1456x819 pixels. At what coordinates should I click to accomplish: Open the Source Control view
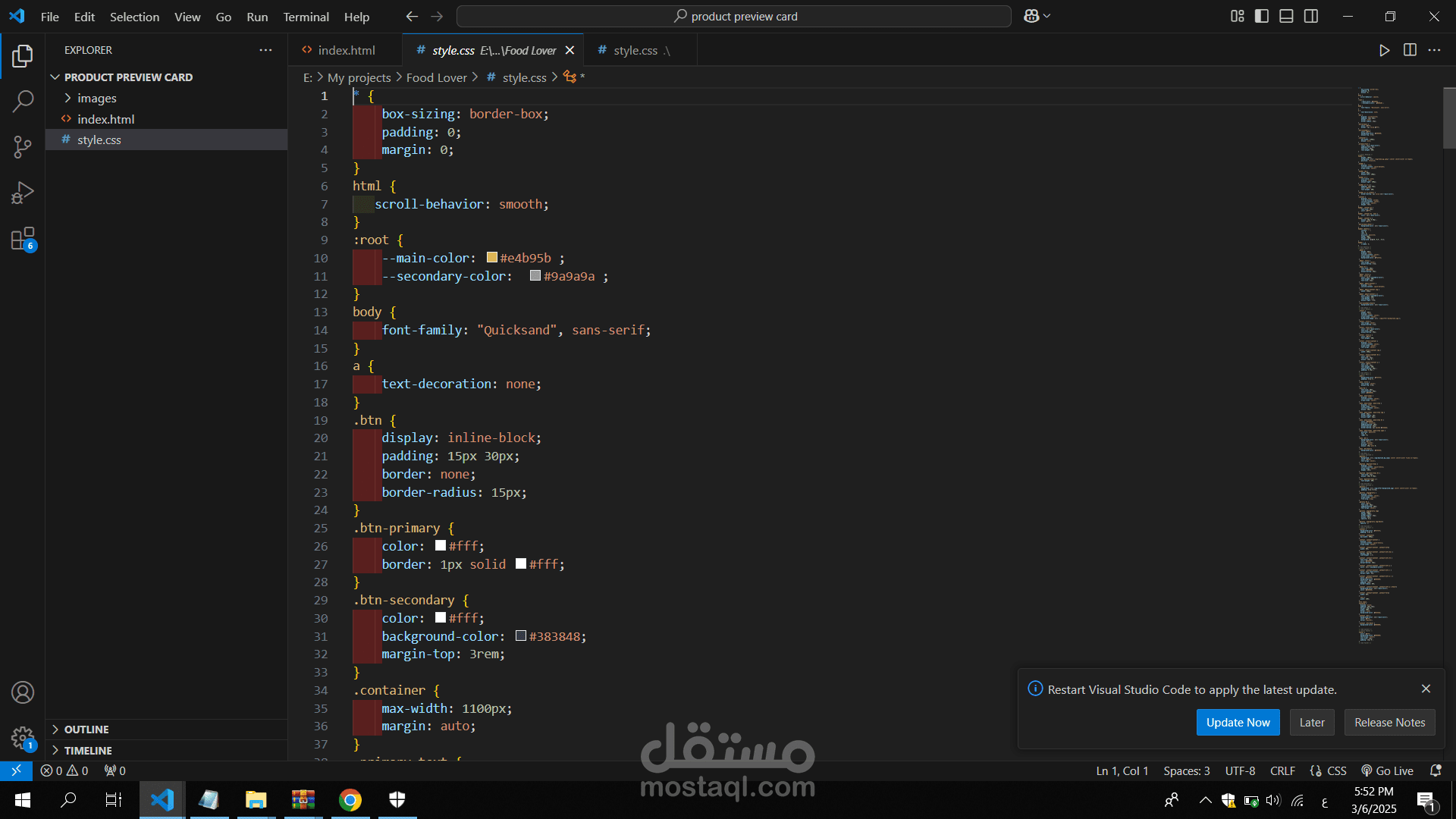point(23,147)
